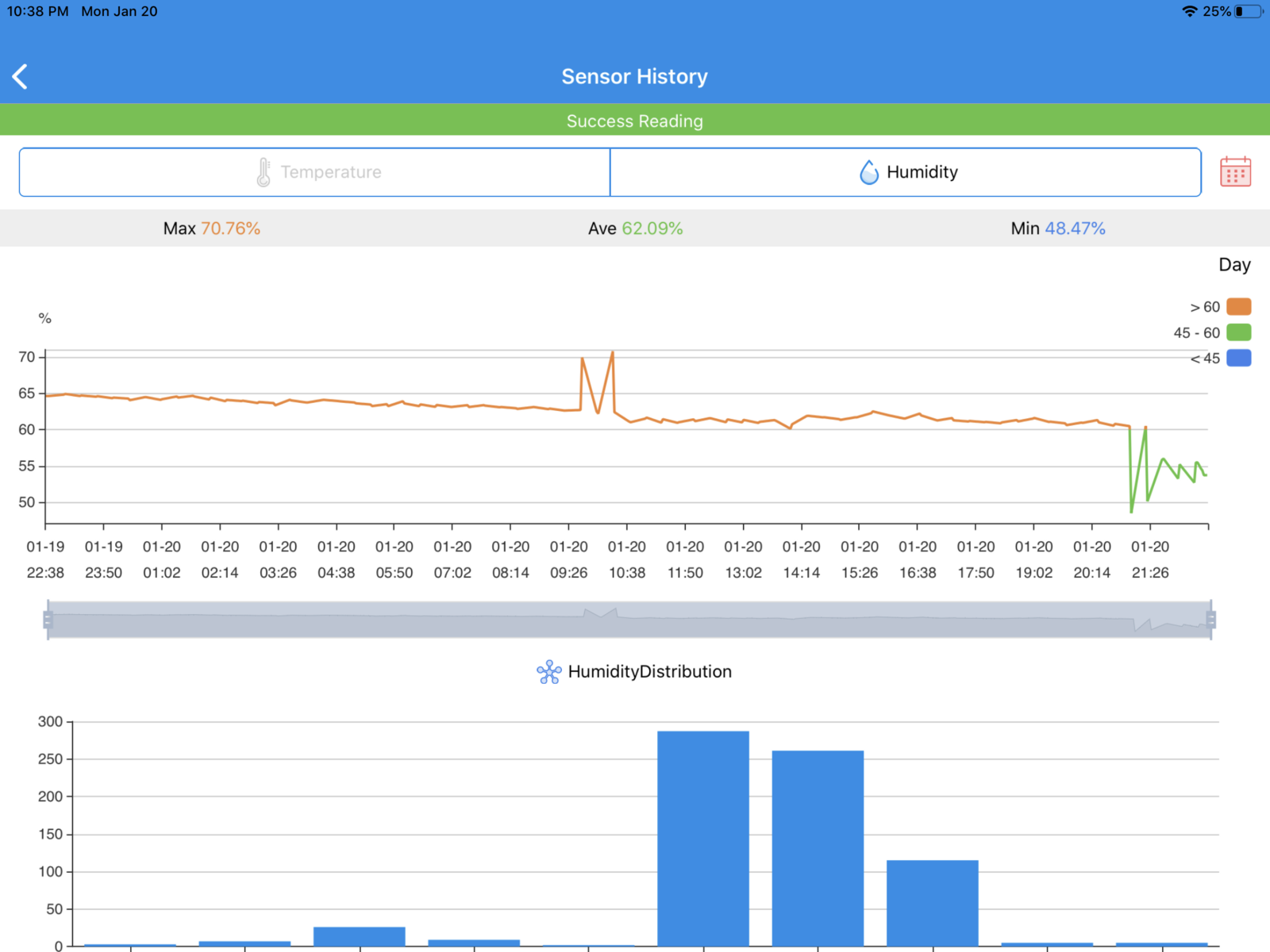Click the chart range selector bar

[x=629, y=620]
